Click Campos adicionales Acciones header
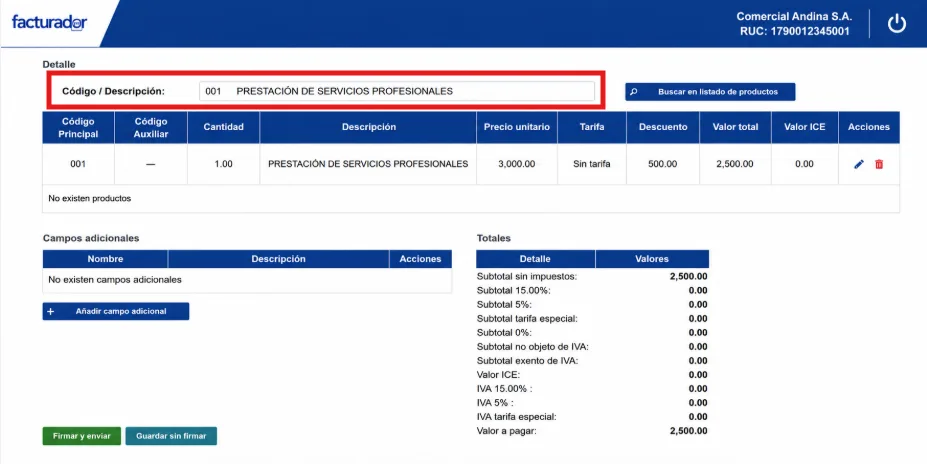Viewport: 927px width, 464px height. [420, 259]
